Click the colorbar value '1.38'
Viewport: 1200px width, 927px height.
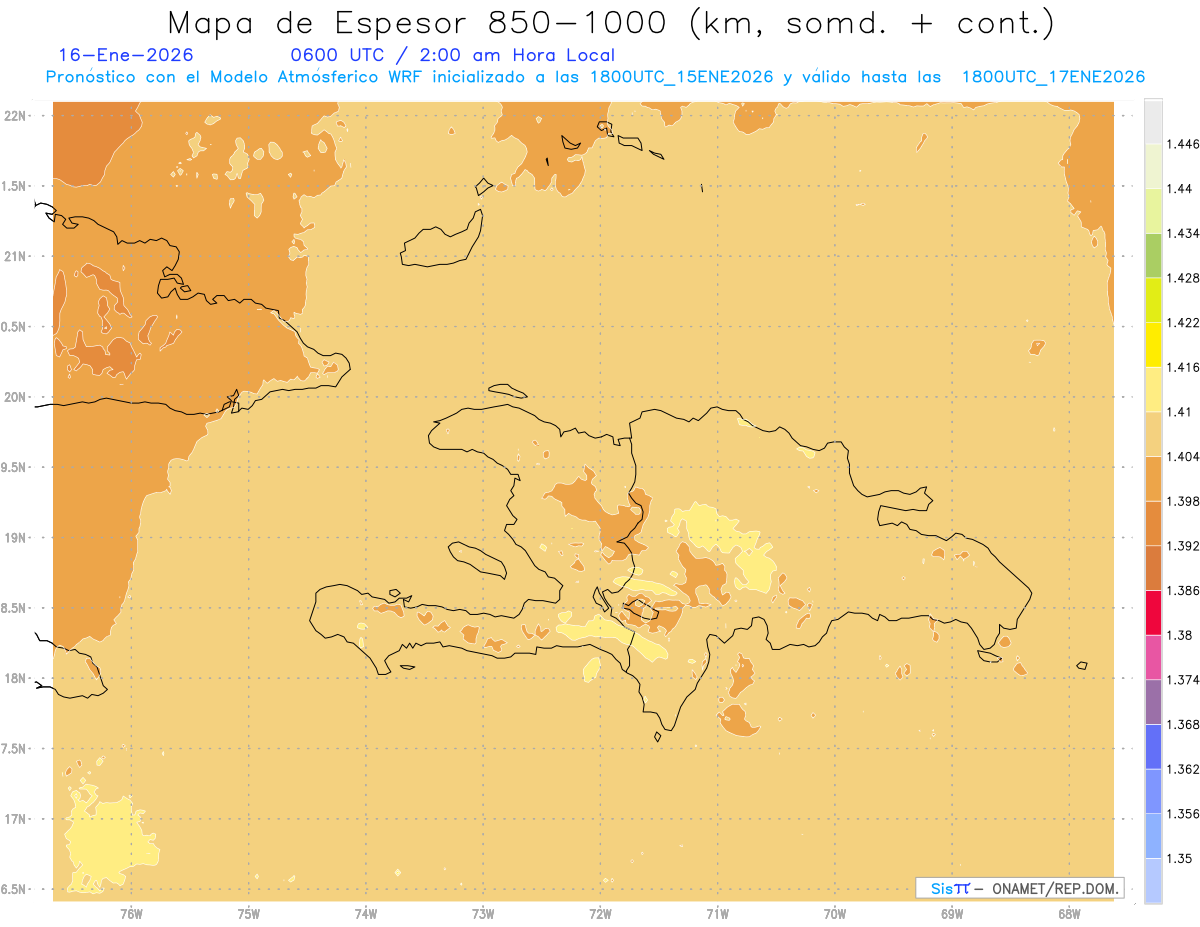pos(1180,635)
